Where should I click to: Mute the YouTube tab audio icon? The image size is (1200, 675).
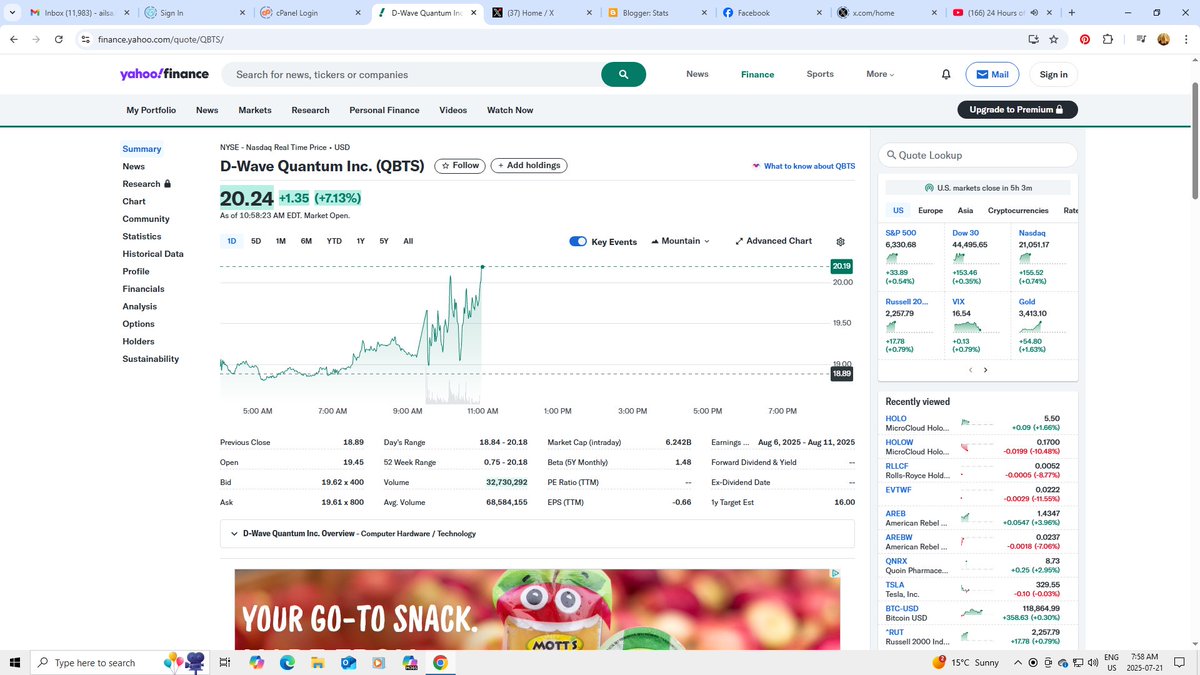tap(1033, 13)
